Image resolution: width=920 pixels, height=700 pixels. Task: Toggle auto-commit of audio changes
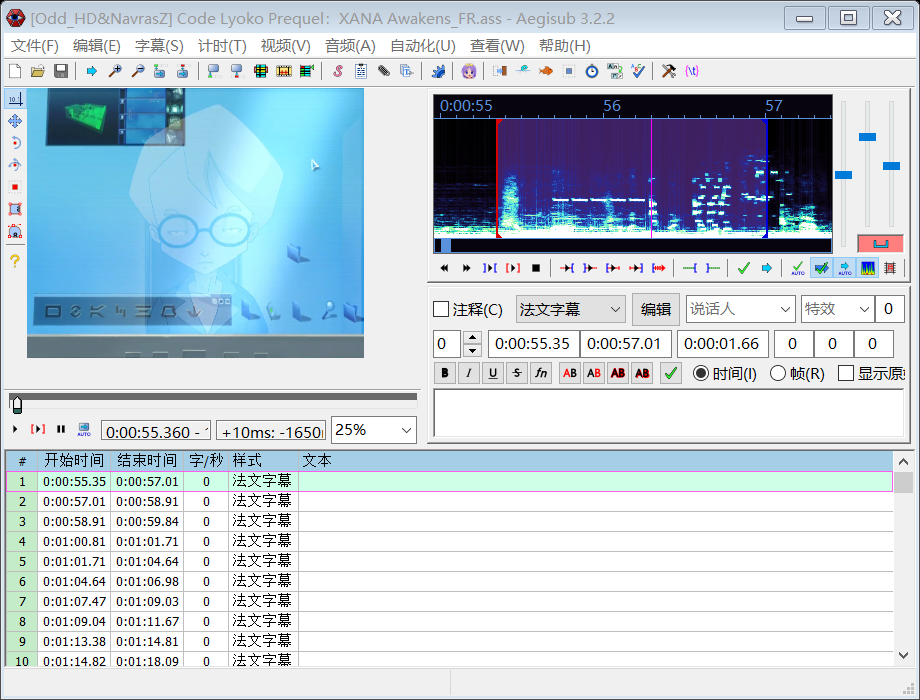797,268
